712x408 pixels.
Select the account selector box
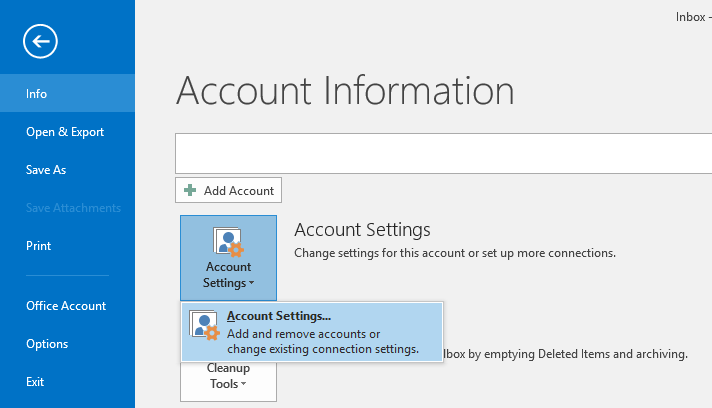click(x=444, y=153)
